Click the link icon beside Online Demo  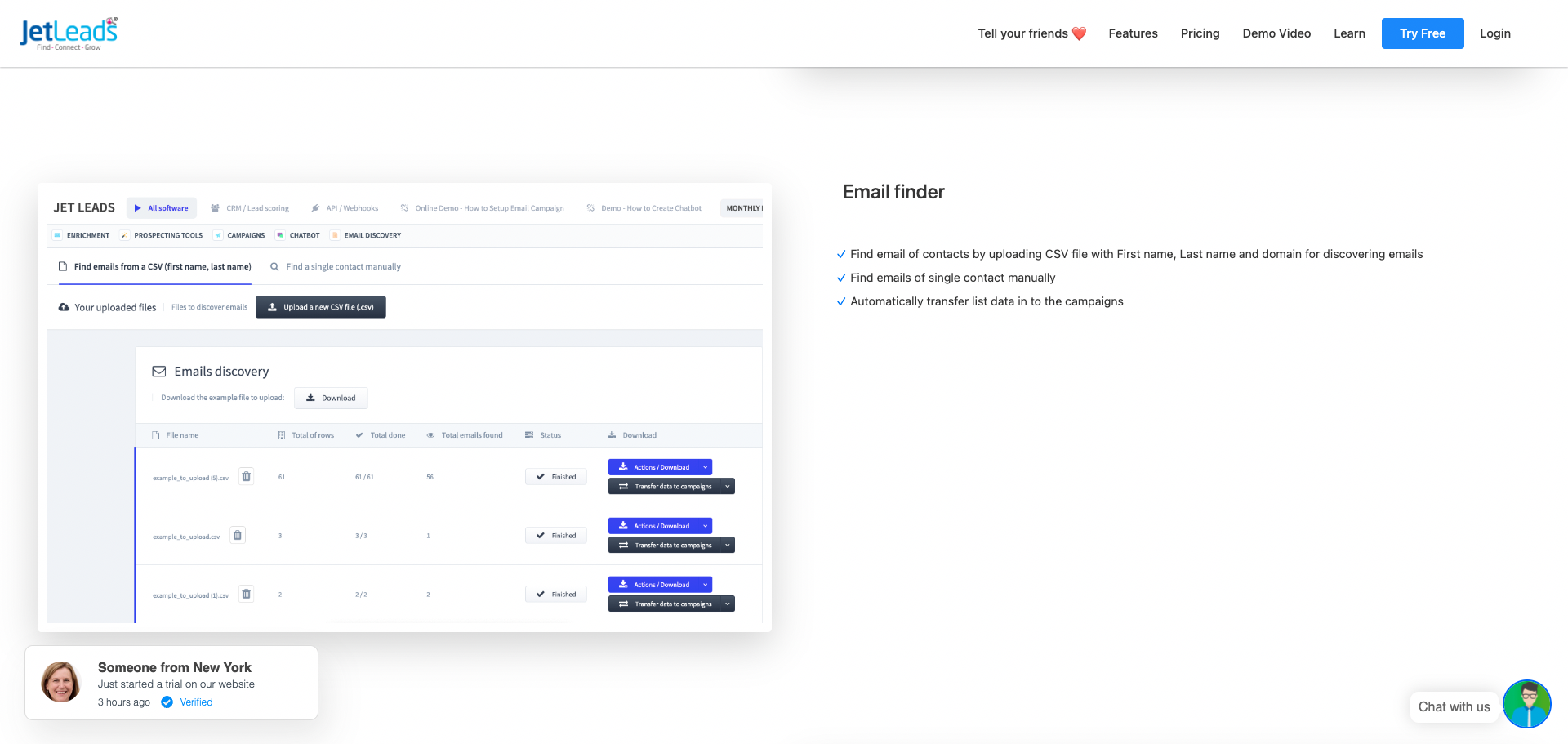coord(404,208)
